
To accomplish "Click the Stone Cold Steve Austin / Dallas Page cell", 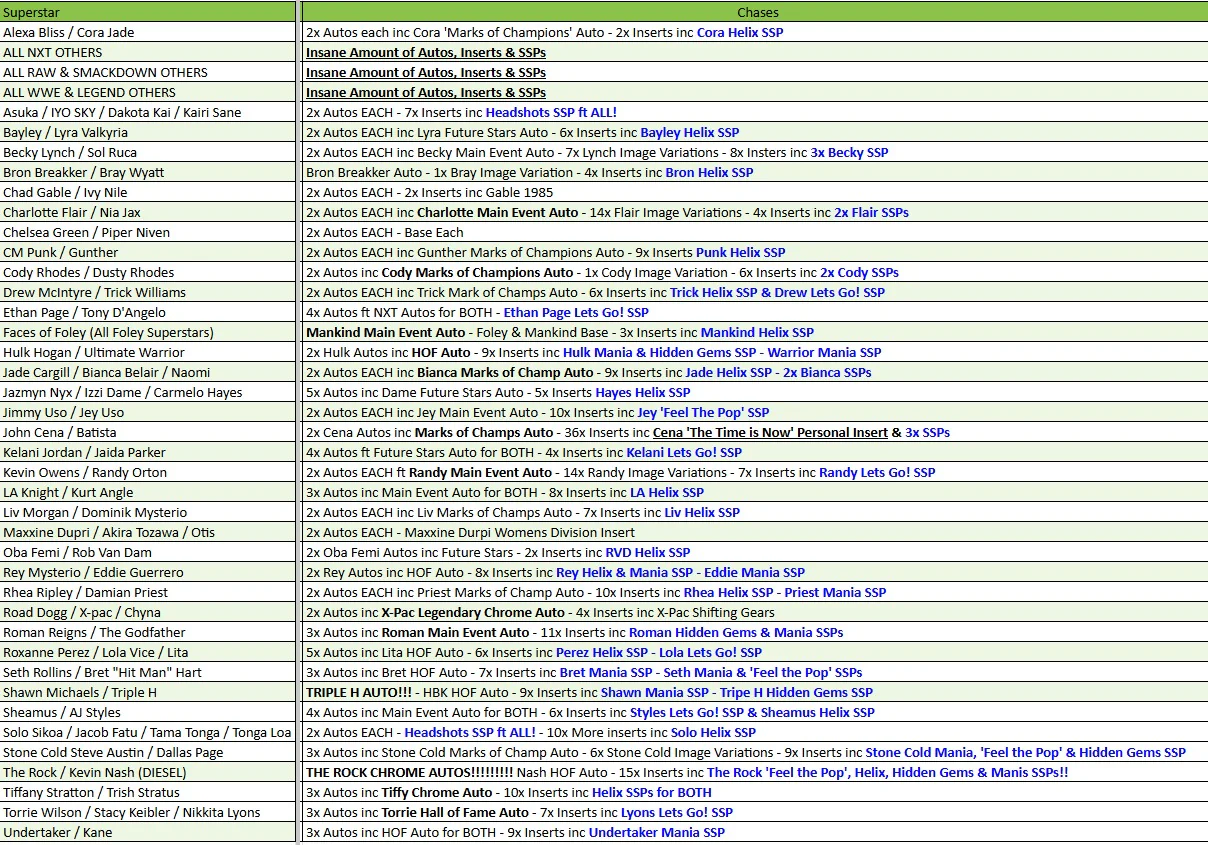I will 148,752.
